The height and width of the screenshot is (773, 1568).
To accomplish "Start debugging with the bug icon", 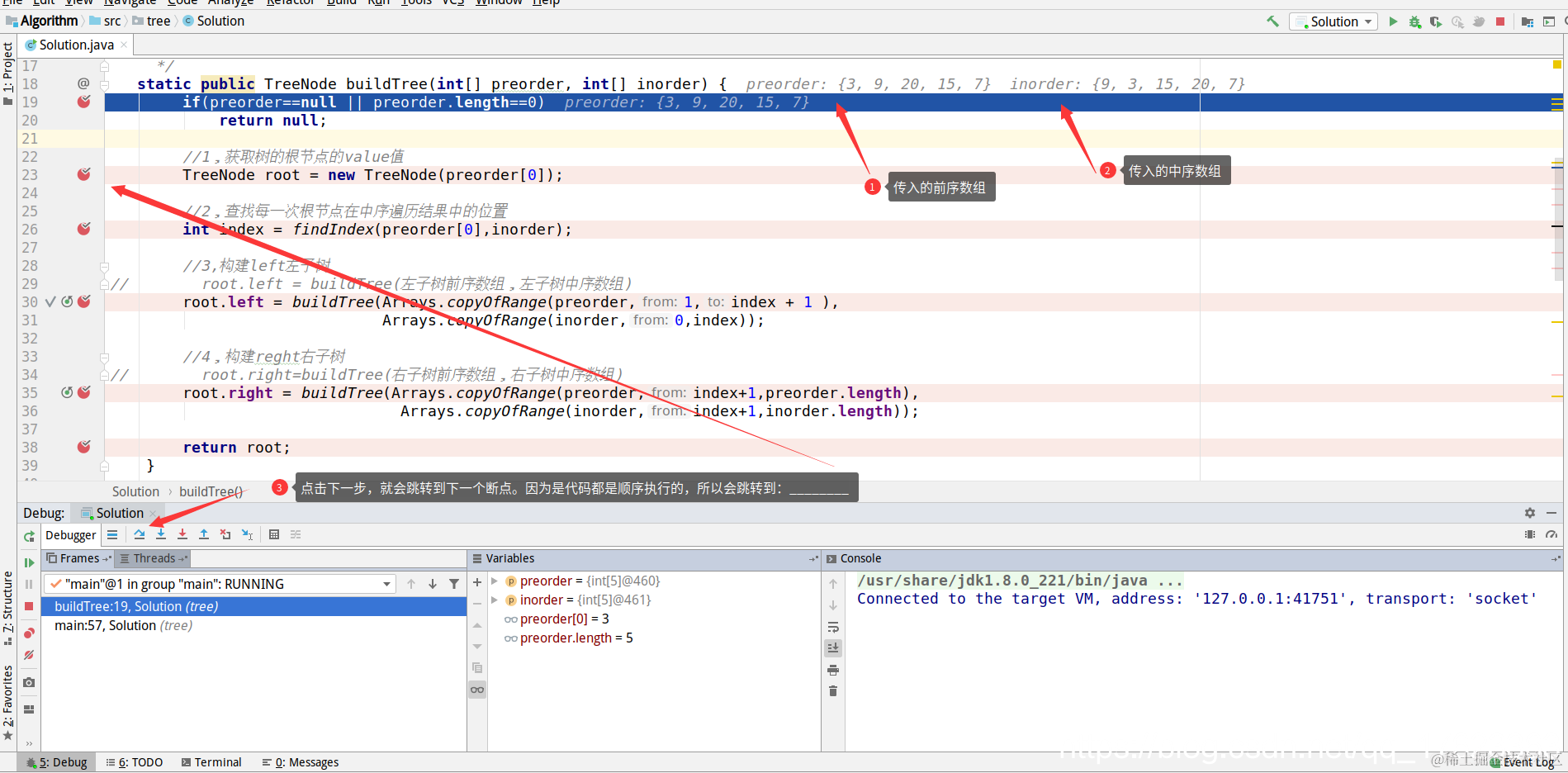I will coord(1414,21).
